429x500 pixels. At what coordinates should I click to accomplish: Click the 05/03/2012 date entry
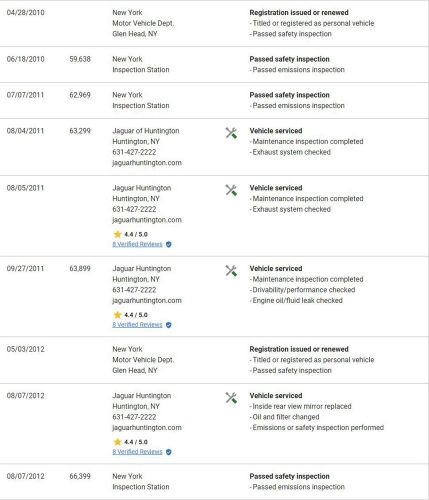(x=25, y=349)
